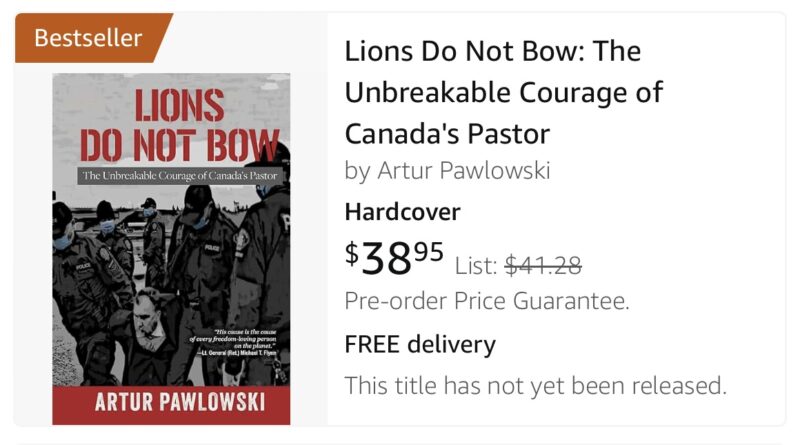Open the Lions Do Not Bow cover thumbnail
The width and height of the screenshot is (800, 445).
click(171, 249)
